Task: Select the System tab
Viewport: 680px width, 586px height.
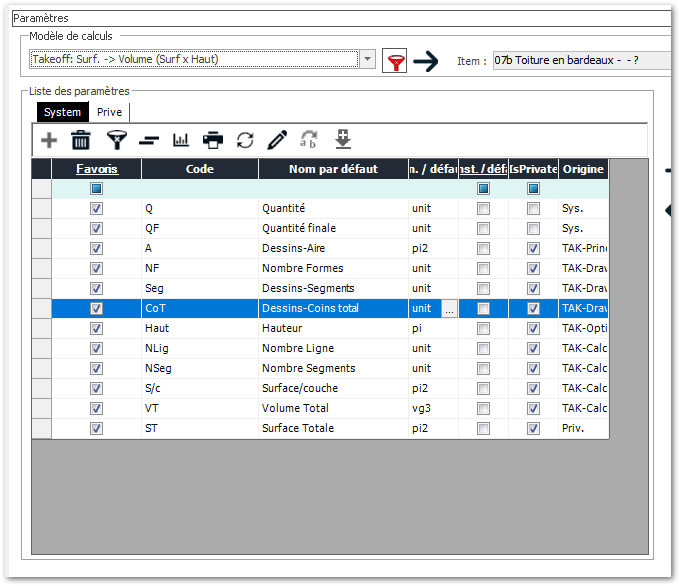Action: [62, 112]
